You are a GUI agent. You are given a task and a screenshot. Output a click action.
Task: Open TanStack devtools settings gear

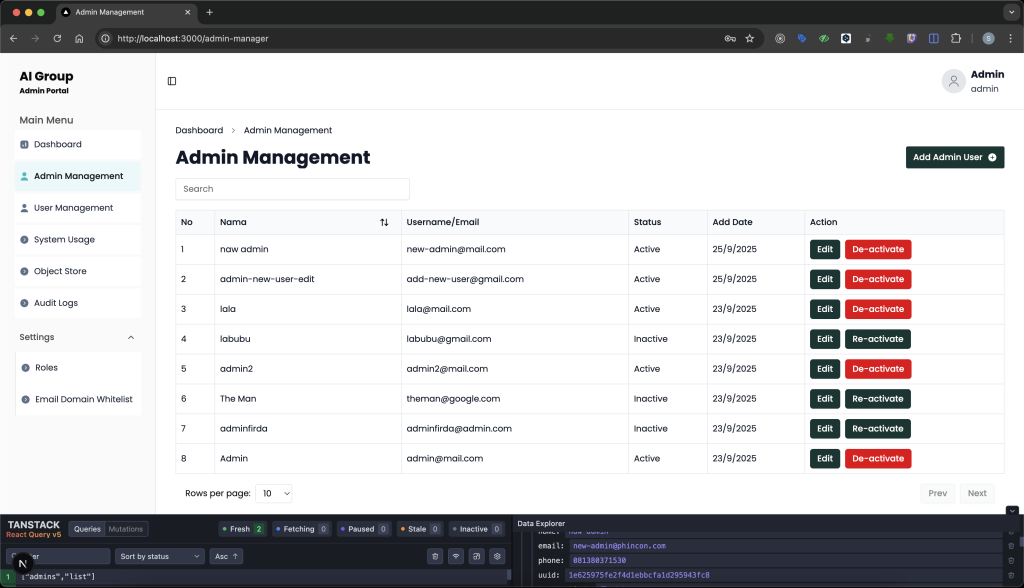[497, 556]
